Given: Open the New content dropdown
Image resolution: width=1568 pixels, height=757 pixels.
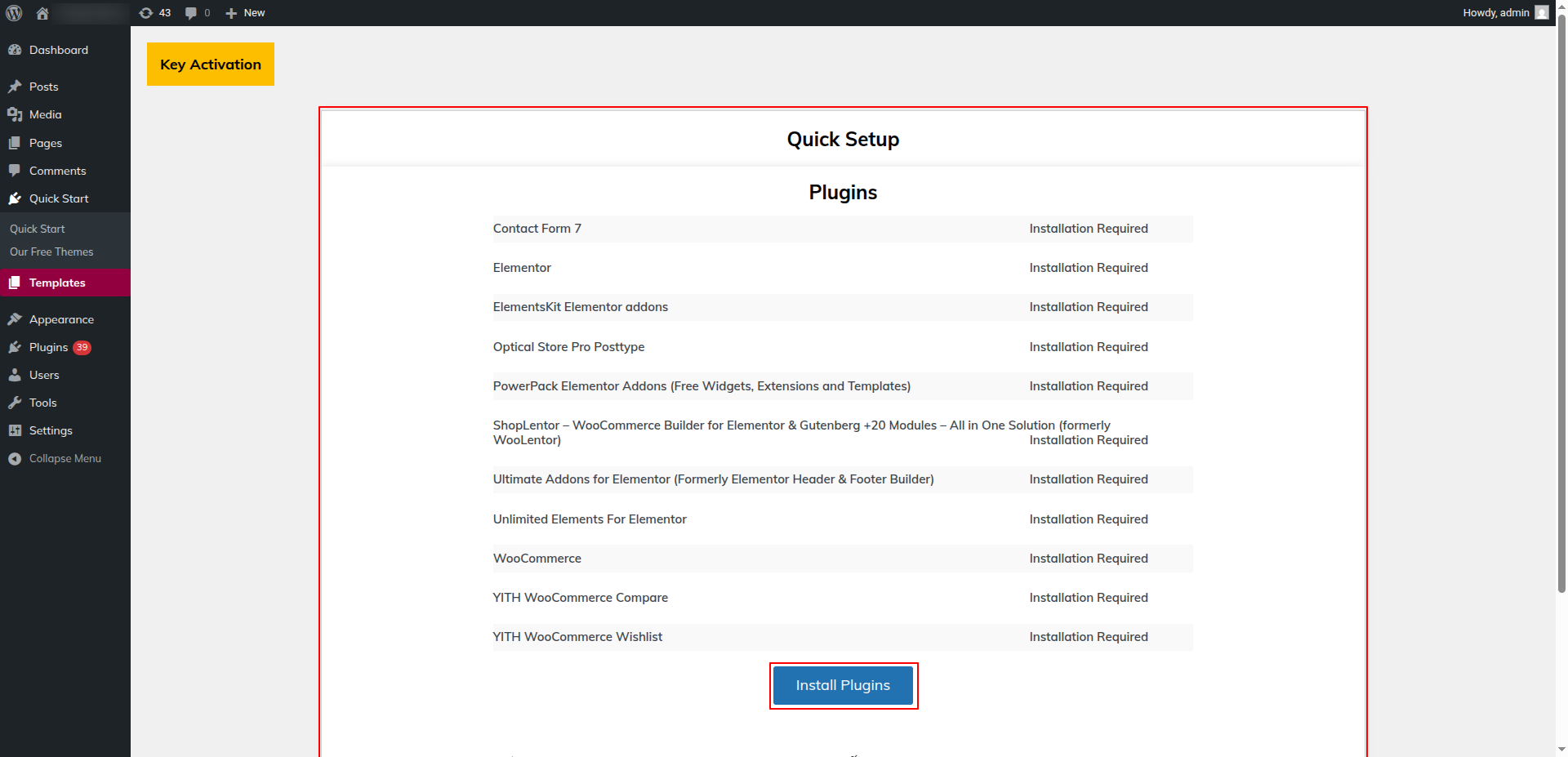Looking at the screenshot, I should coord(245,13).
